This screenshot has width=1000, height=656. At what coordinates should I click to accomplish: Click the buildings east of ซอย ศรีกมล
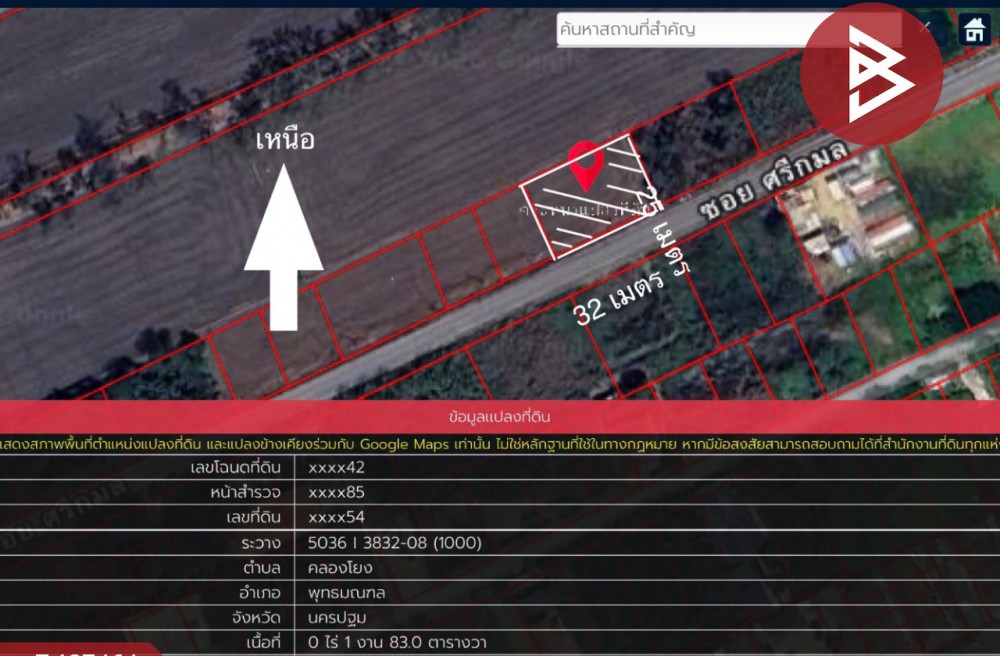coord(850,215)
